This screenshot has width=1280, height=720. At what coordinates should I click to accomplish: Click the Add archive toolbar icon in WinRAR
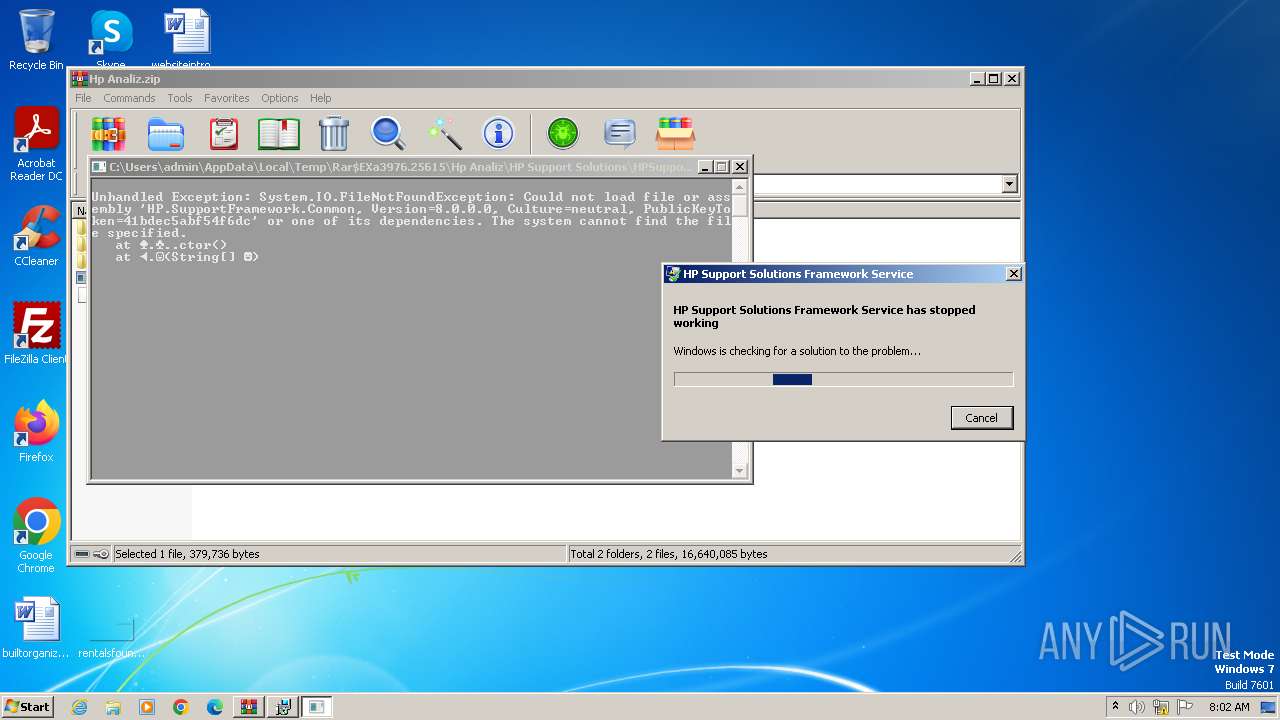tap(108, 133)
